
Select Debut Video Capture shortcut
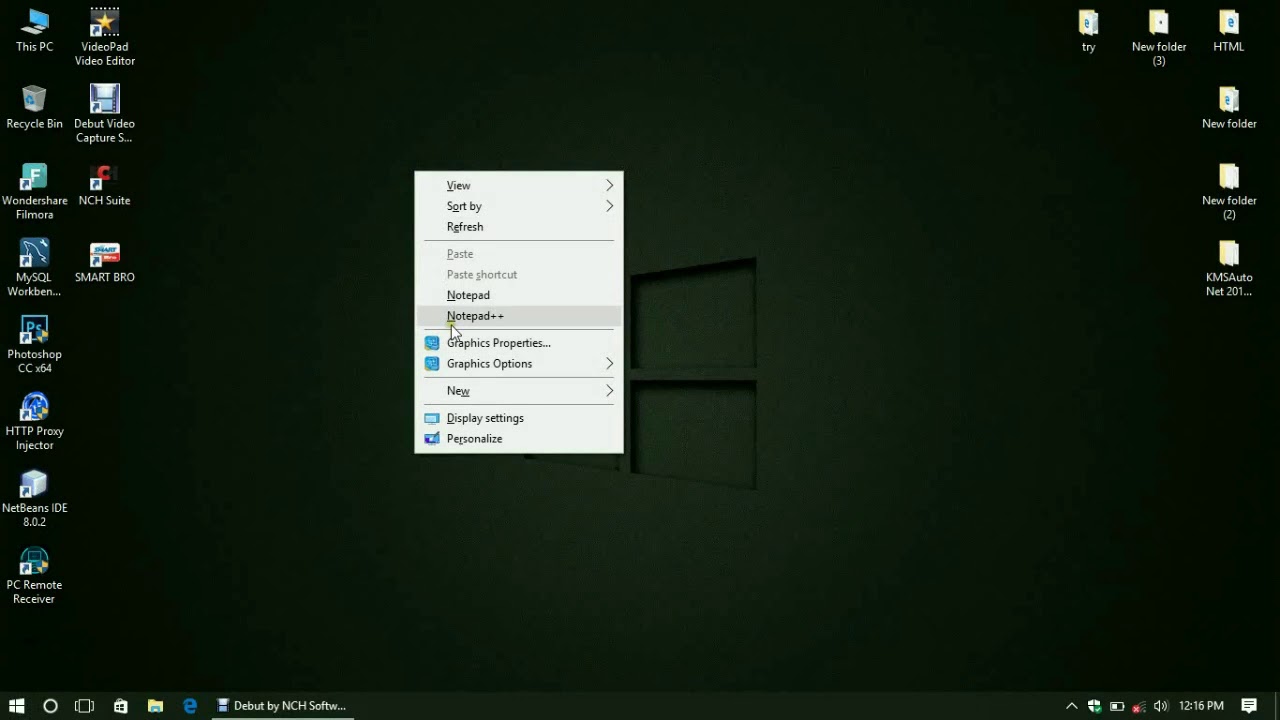pos(105,114)
